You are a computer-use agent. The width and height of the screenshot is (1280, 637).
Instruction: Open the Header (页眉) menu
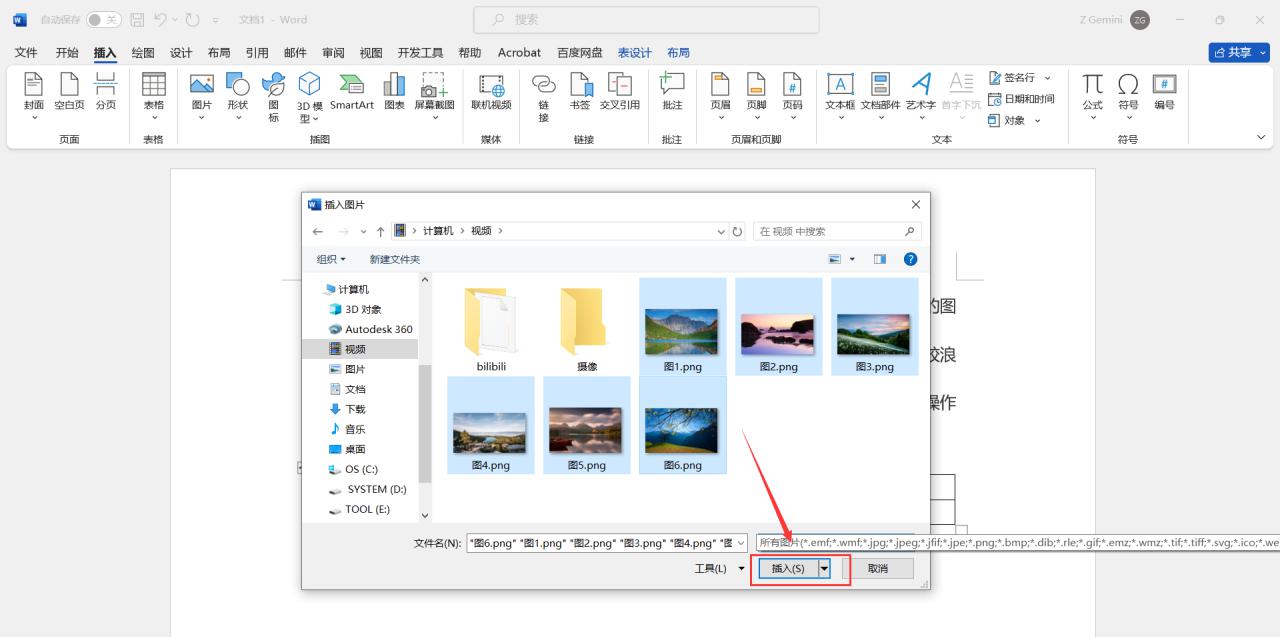coord(720,91)
